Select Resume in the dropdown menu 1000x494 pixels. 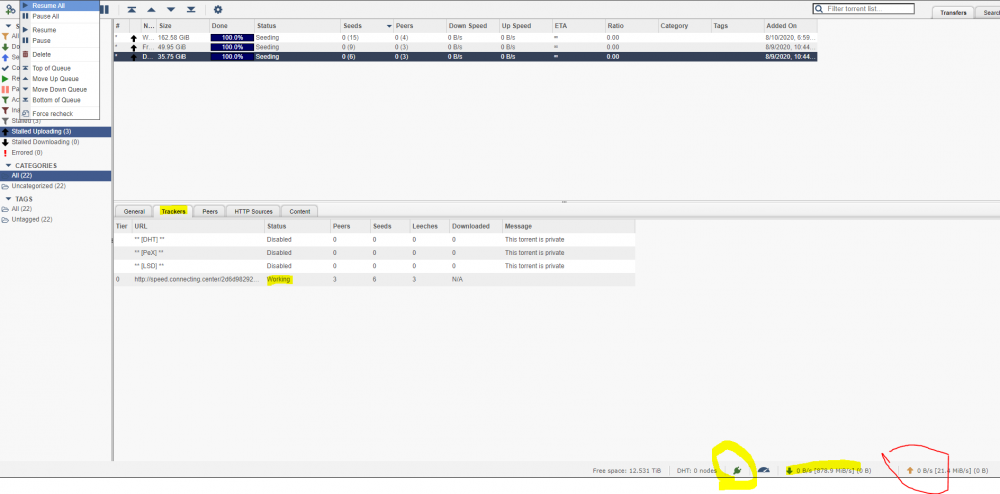tap(59, 30)
